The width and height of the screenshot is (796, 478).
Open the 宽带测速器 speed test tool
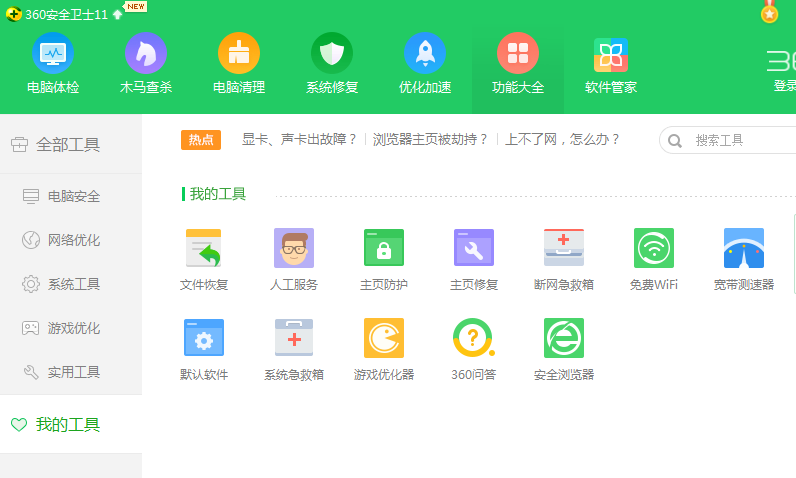click(744, 259)
